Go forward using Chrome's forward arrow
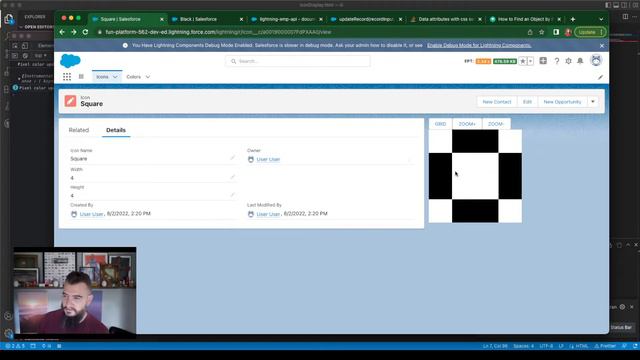 coord(73,32)
